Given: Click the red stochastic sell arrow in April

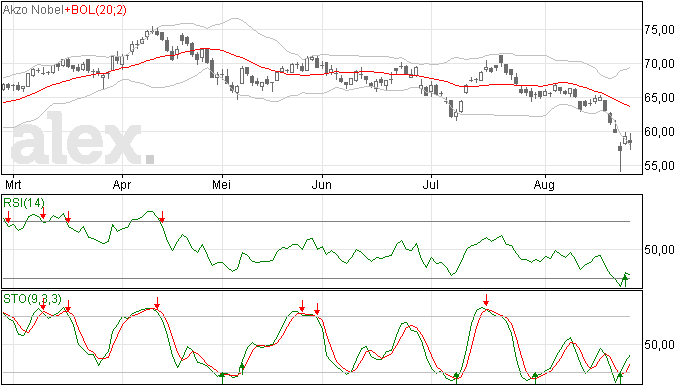Looking at the screenshot, I should coord(157,303).
